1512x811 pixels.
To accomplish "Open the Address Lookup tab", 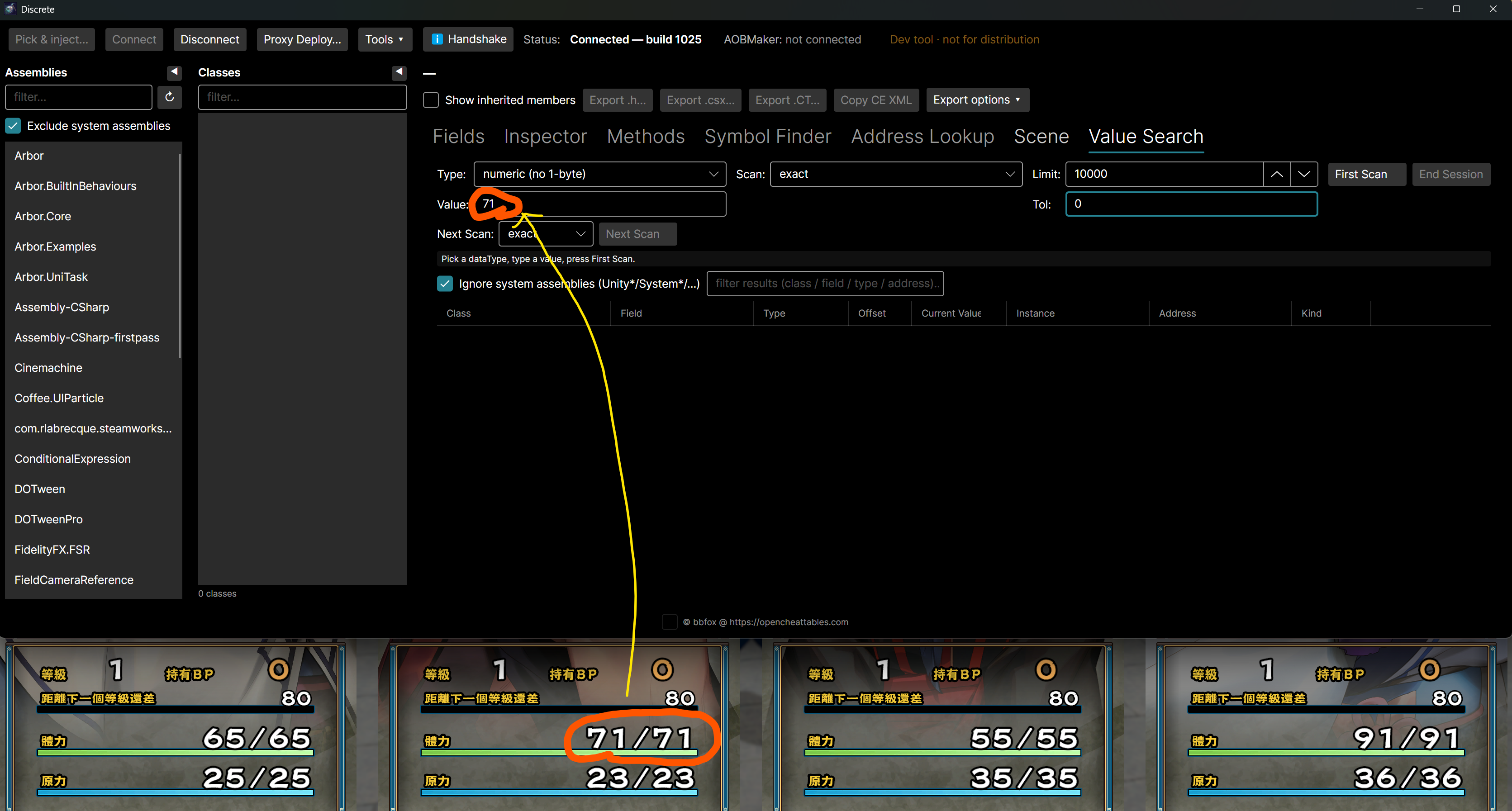I will pyautogui.click(x=922, y=136).
